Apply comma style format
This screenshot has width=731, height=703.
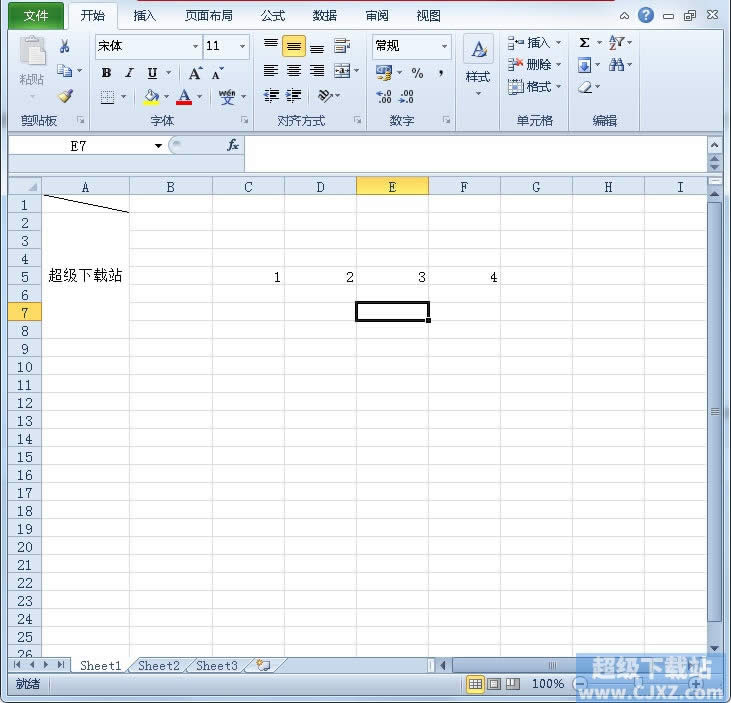[440, 73]
